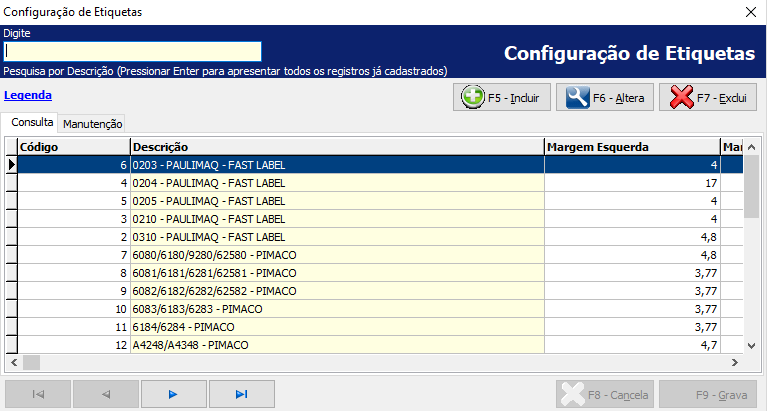This screenshot has width=767, height=411.
Task: Open the Legenda link
Action: tap(28, 96)
